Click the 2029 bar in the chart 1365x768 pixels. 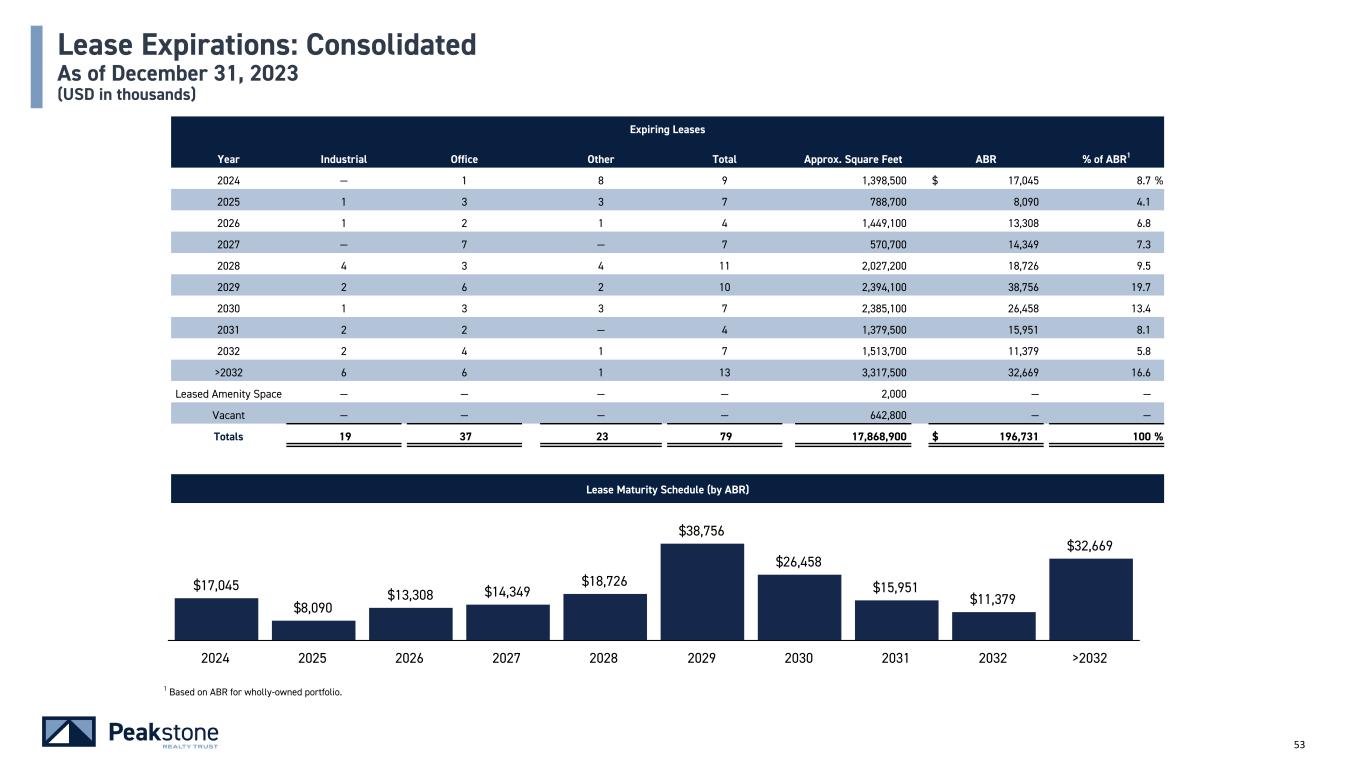[702, 590]
